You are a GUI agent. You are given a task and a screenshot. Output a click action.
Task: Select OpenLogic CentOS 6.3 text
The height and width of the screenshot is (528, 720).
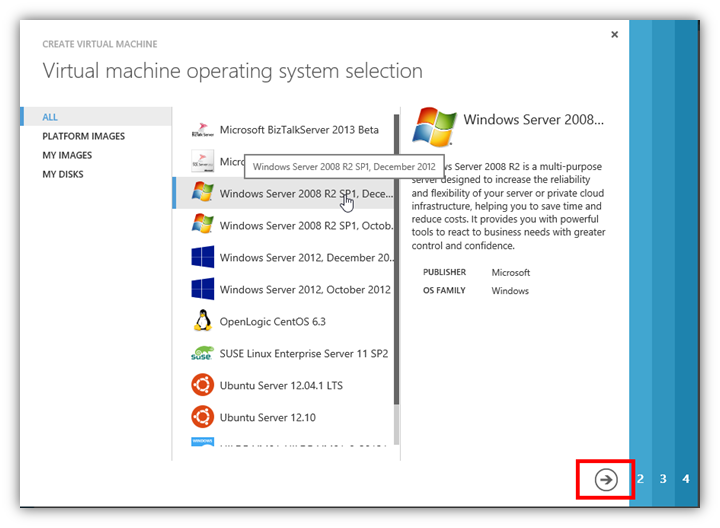click(x=273, y=322)
